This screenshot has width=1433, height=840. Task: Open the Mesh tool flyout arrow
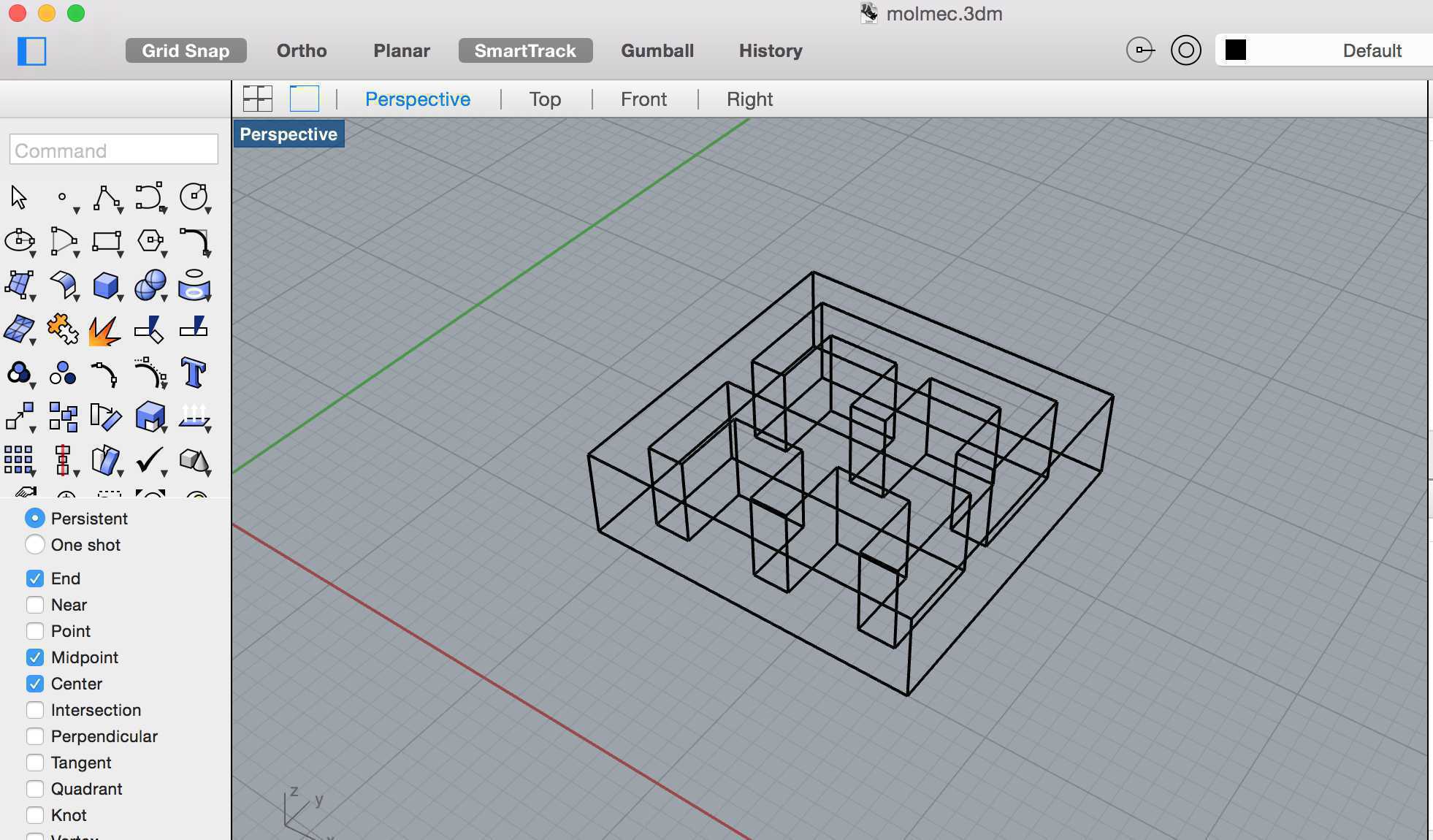32,343
